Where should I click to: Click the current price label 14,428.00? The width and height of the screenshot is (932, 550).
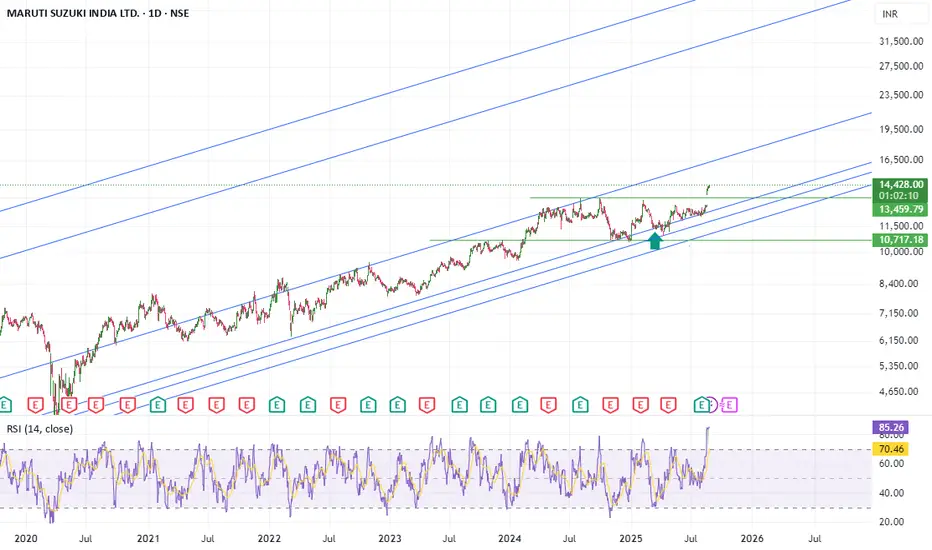[900, 184]
